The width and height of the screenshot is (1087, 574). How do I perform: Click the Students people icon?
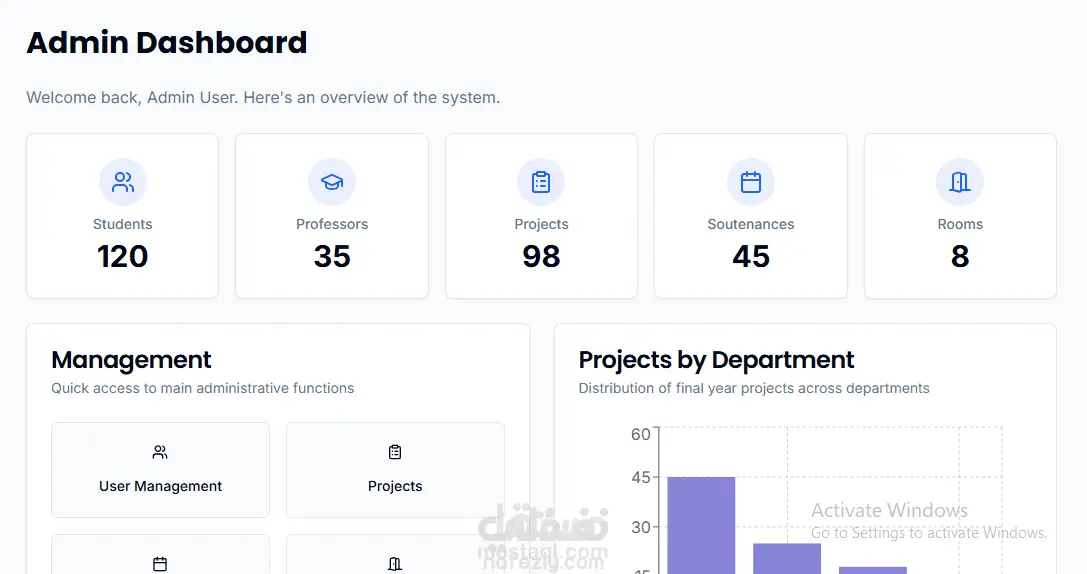(x=123, y=182)
